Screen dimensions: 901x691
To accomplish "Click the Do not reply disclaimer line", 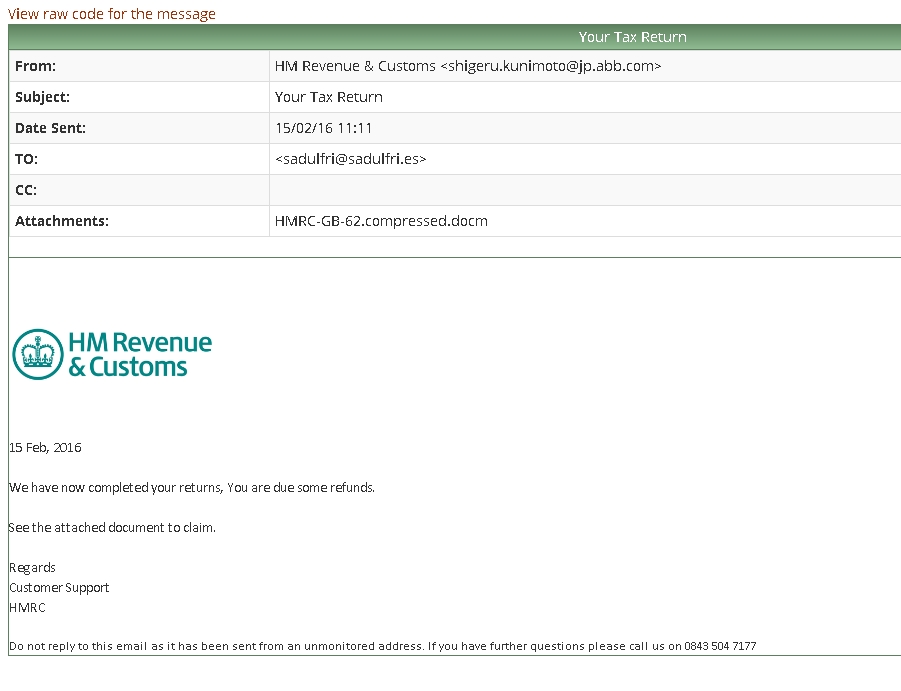I will tap(383, 646).
